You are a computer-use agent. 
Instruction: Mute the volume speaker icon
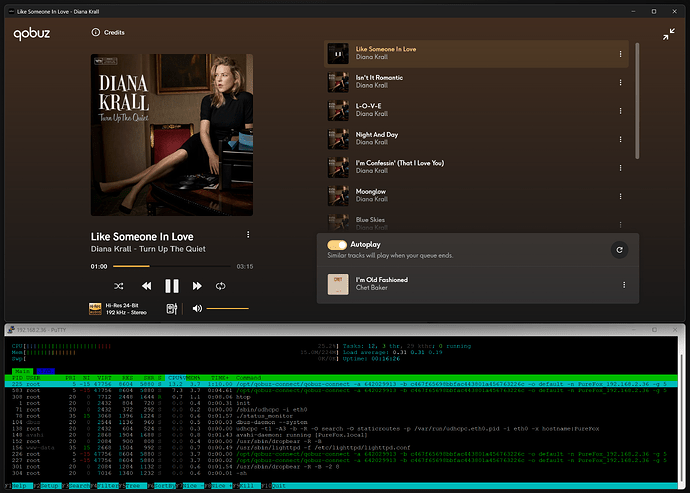point(197,309)
